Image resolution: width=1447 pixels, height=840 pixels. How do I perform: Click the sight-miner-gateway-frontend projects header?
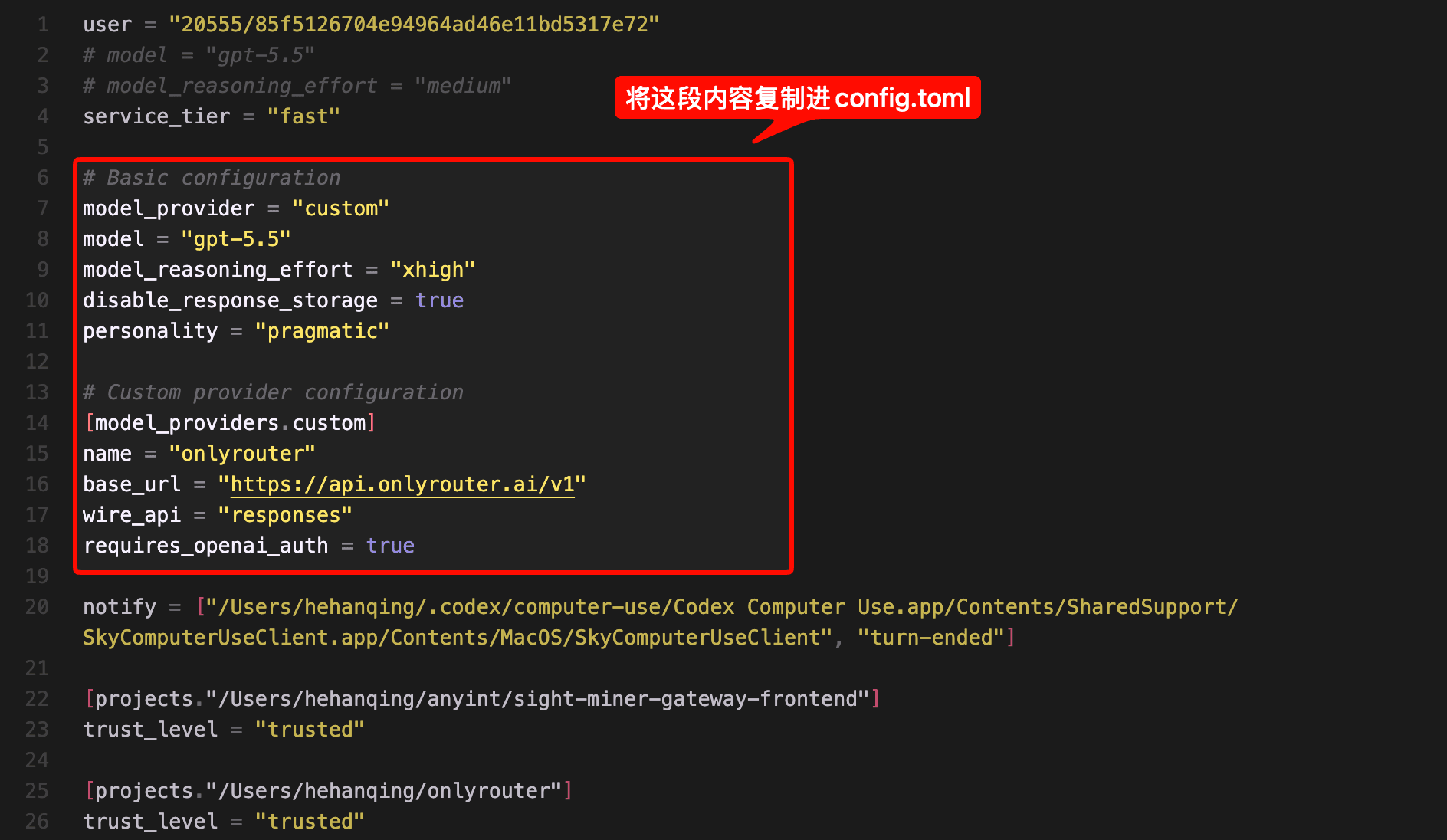[x=482, y=699]
